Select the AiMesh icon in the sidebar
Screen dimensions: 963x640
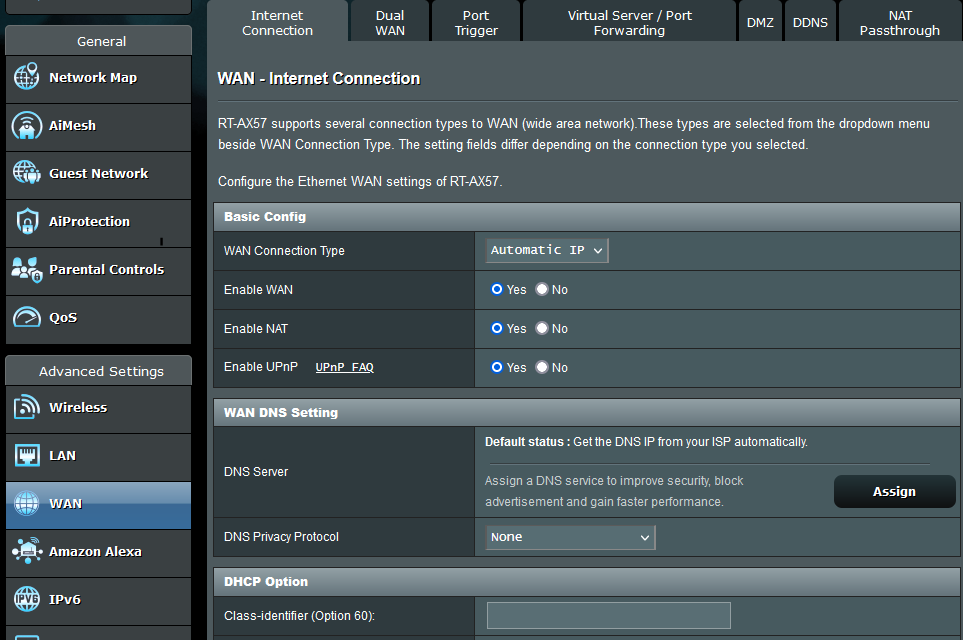(x=26, y=127)
